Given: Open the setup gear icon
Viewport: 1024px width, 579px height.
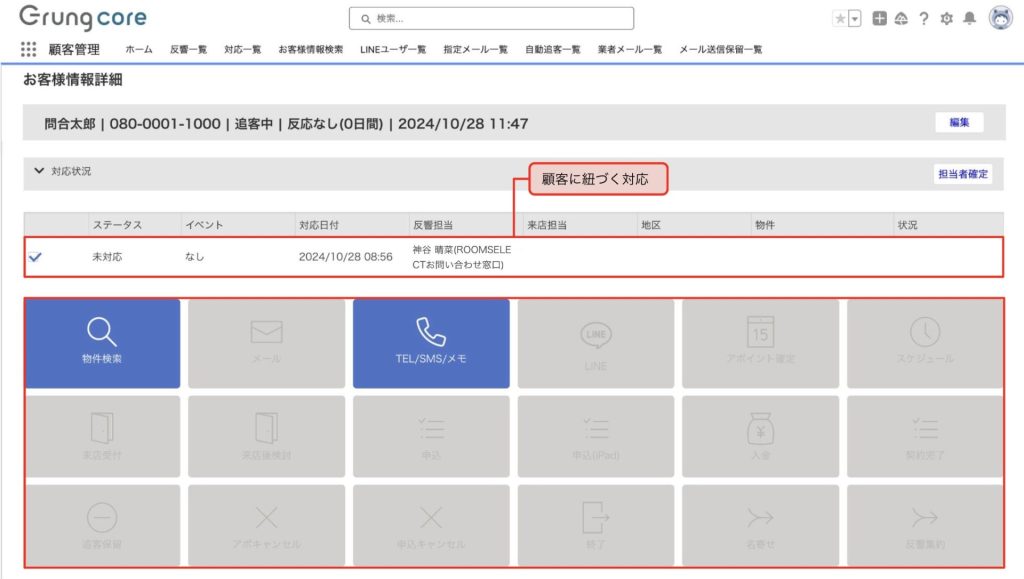Looking at the screenshot, I should (x=947, y=18).
